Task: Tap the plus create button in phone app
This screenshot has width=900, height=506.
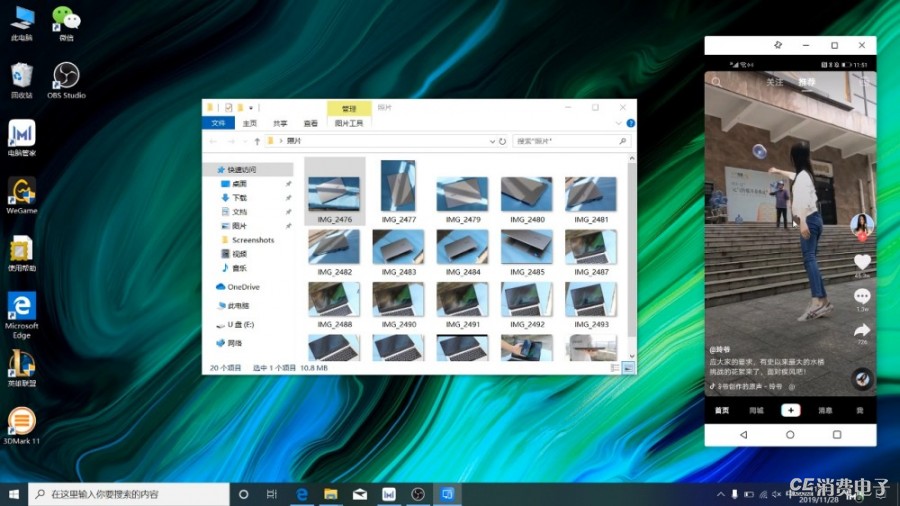Action: 790,410
